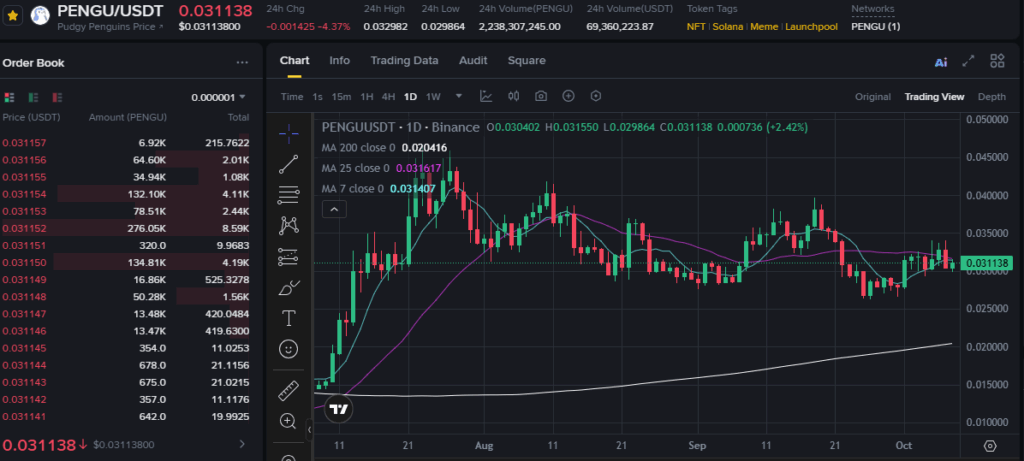The height and width of the screenshot is (461, 1024).
Task: Open the technical indicators icon
Action: point(486,97)
